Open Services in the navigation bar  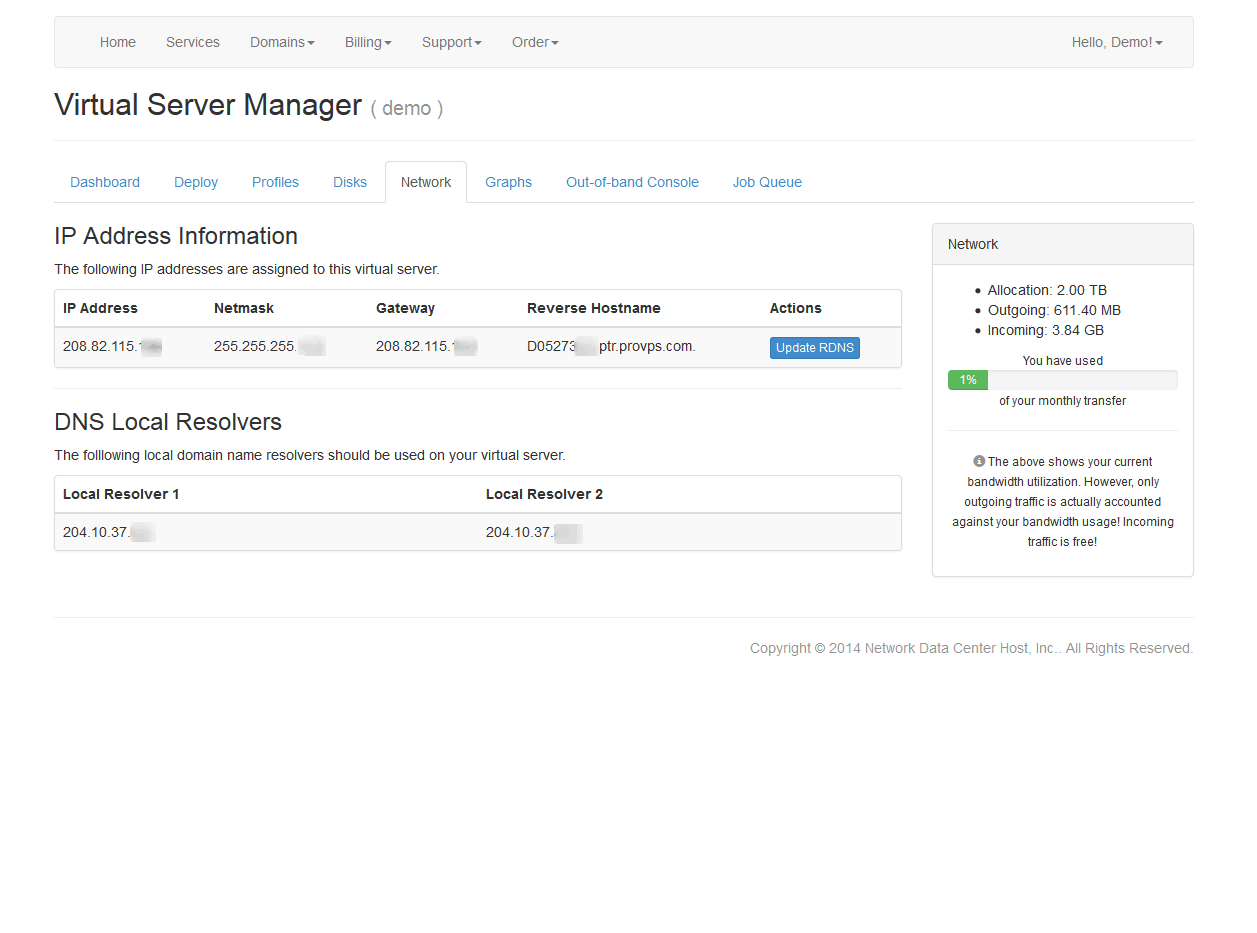point(193,42)
